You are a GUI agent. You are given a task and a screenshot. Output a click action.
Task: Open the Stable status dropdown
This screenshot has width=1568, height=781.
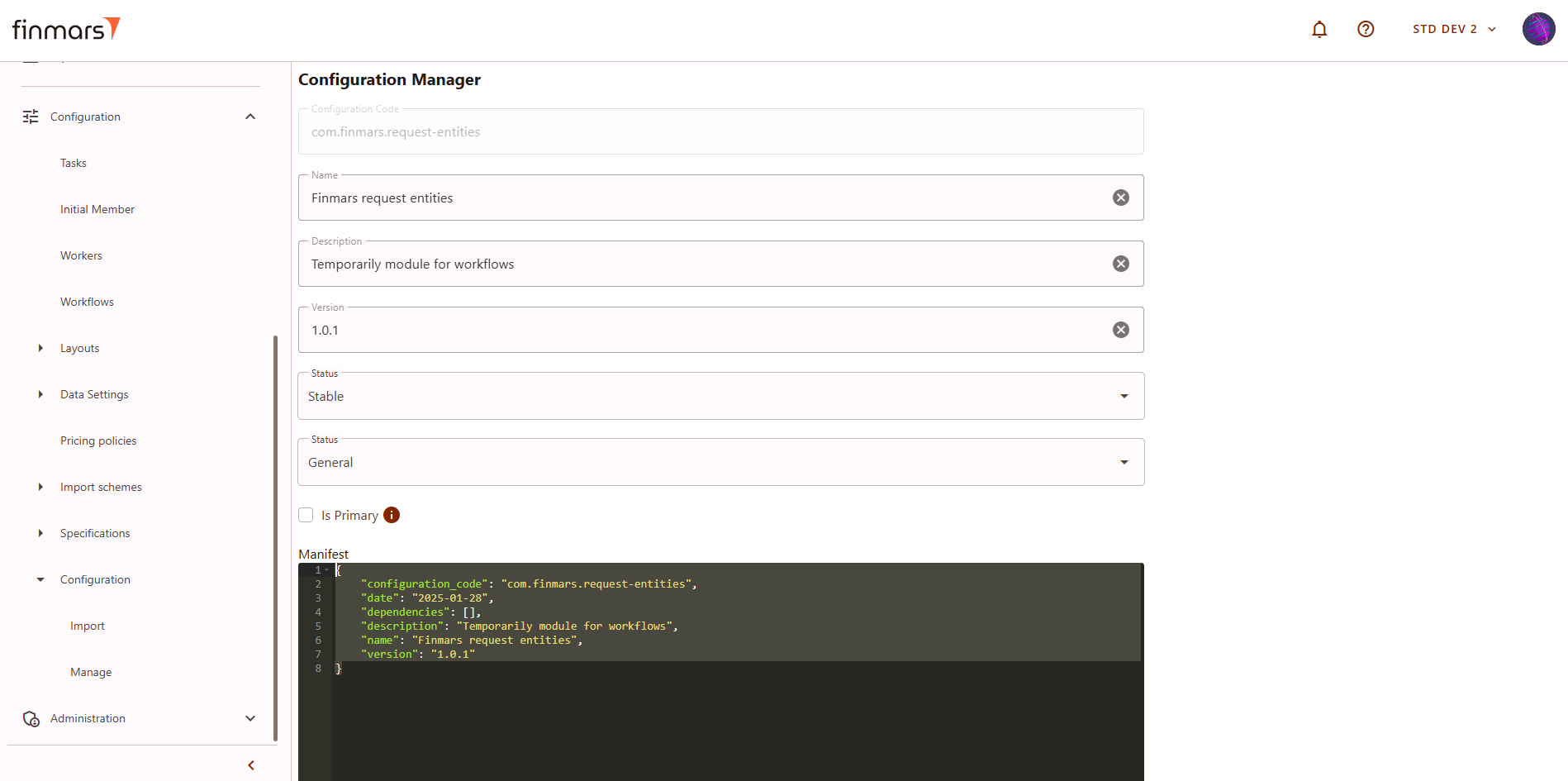pos(721,396)
